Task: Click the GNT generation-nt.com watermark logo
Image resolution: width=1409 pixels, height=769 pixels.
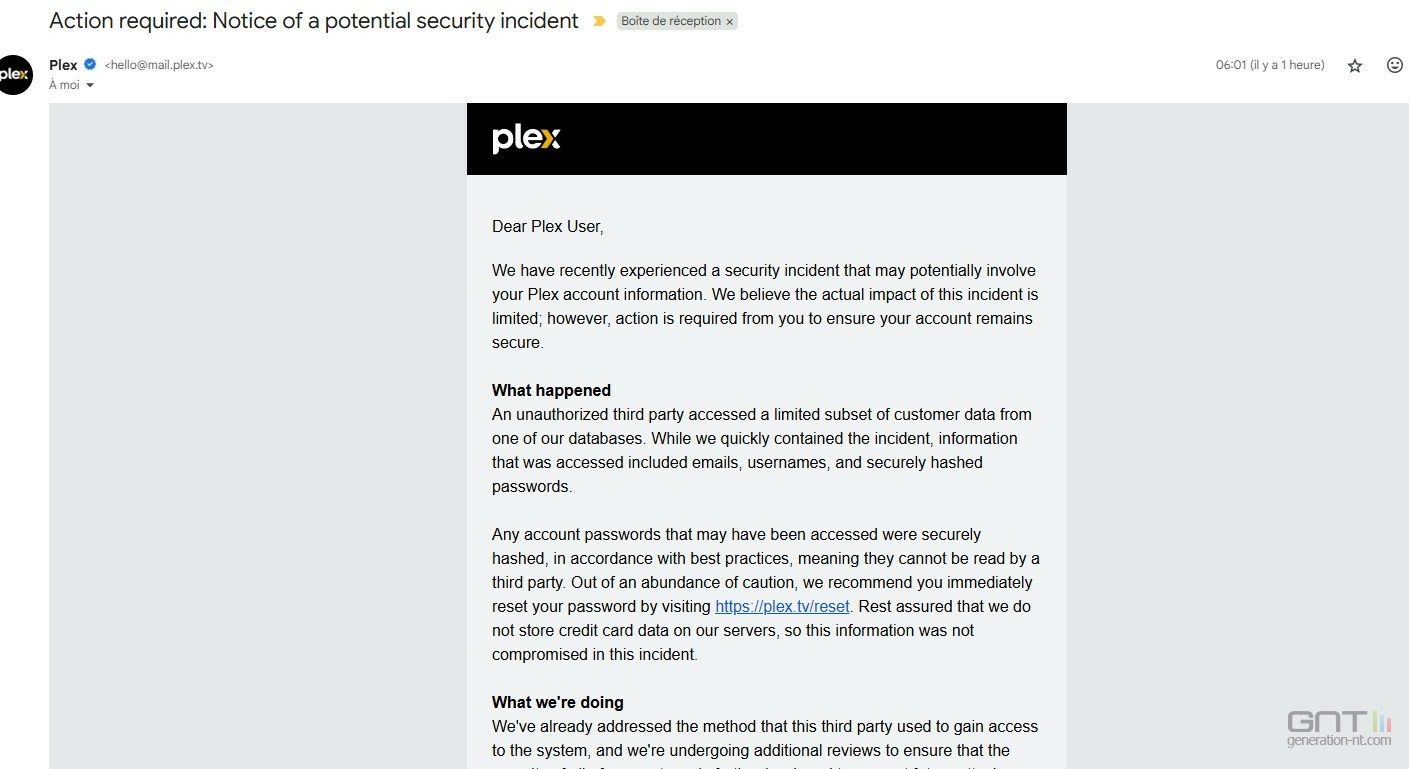Action: (1339, 728)
